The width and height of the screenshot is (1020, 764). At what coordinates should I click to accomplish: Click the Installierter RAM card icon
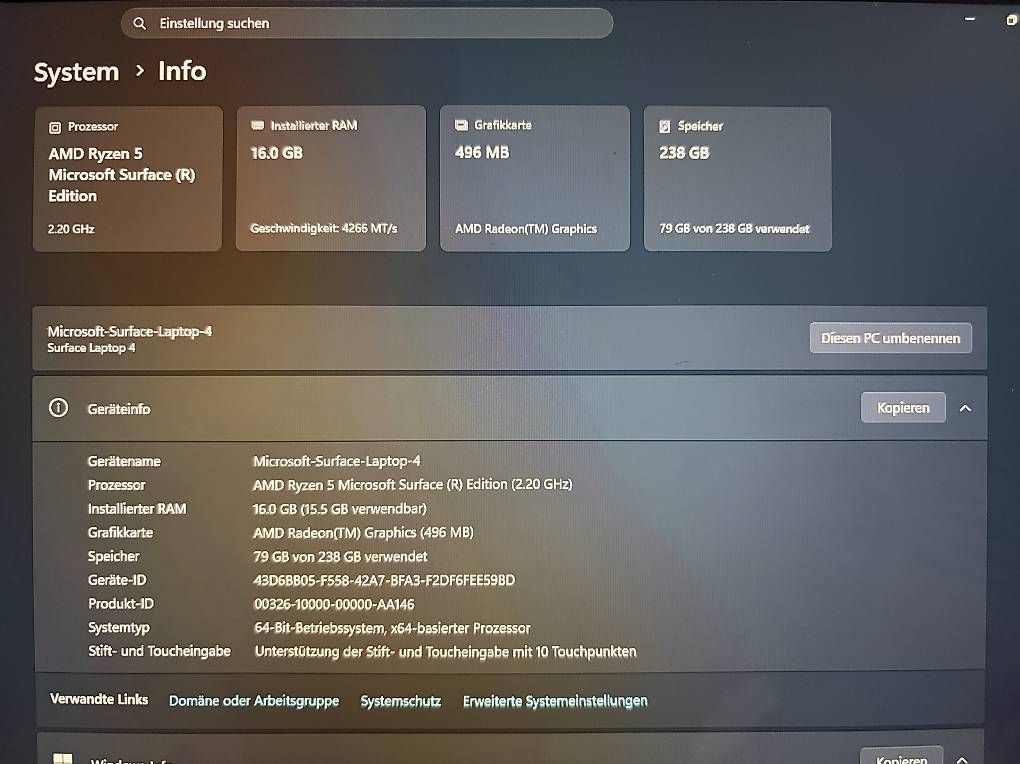click(x=258, y=125)
